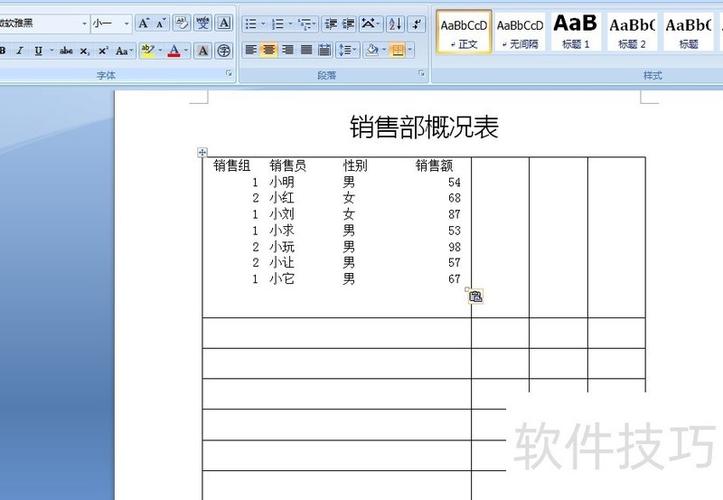
Task: Click the 性别 header text
Action: point(355,165)
